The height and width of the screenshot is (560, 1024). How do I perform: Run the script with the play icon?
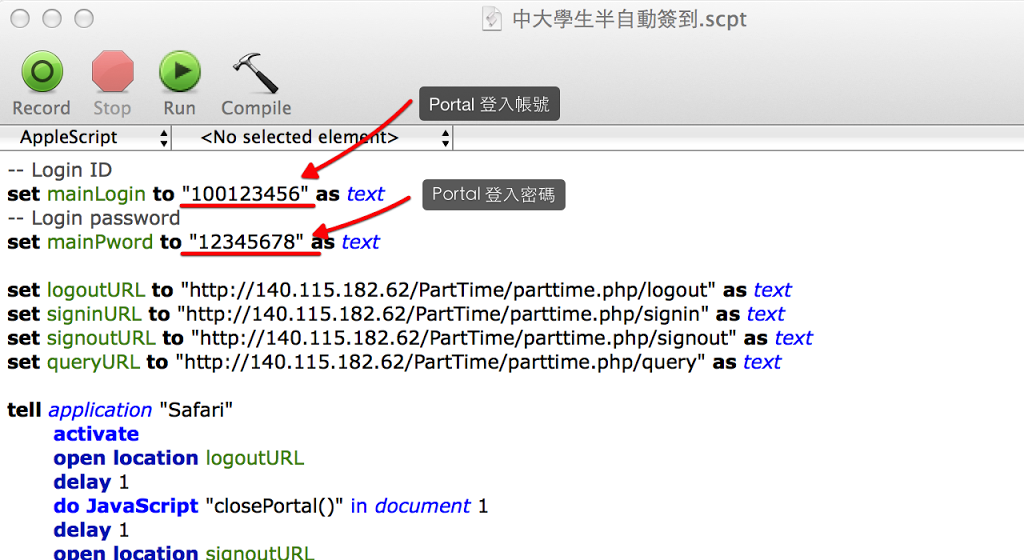click(x=180, y=73)
